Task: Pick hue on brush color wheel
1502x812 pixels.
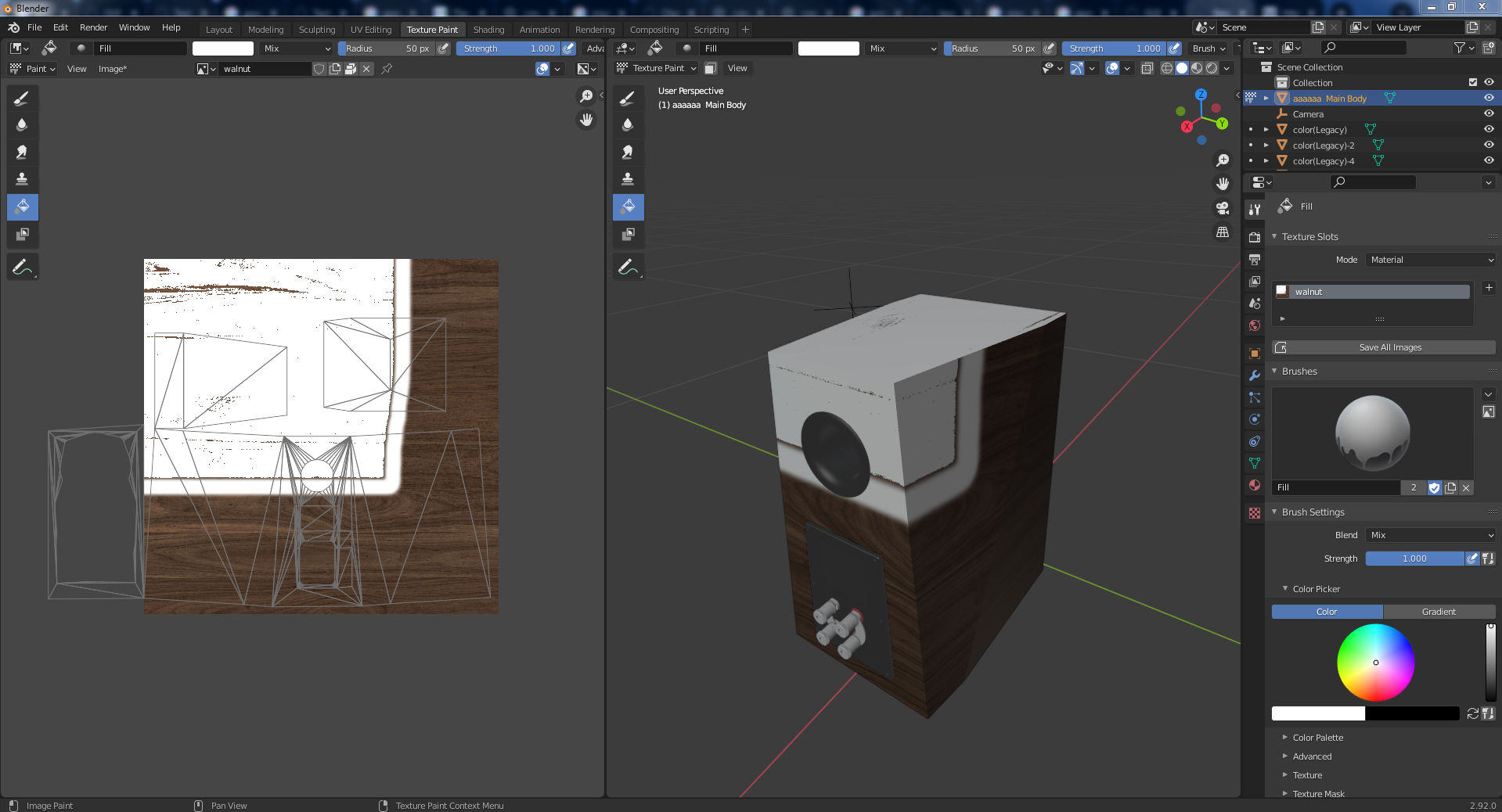Action: click(x=1375, y=663)
